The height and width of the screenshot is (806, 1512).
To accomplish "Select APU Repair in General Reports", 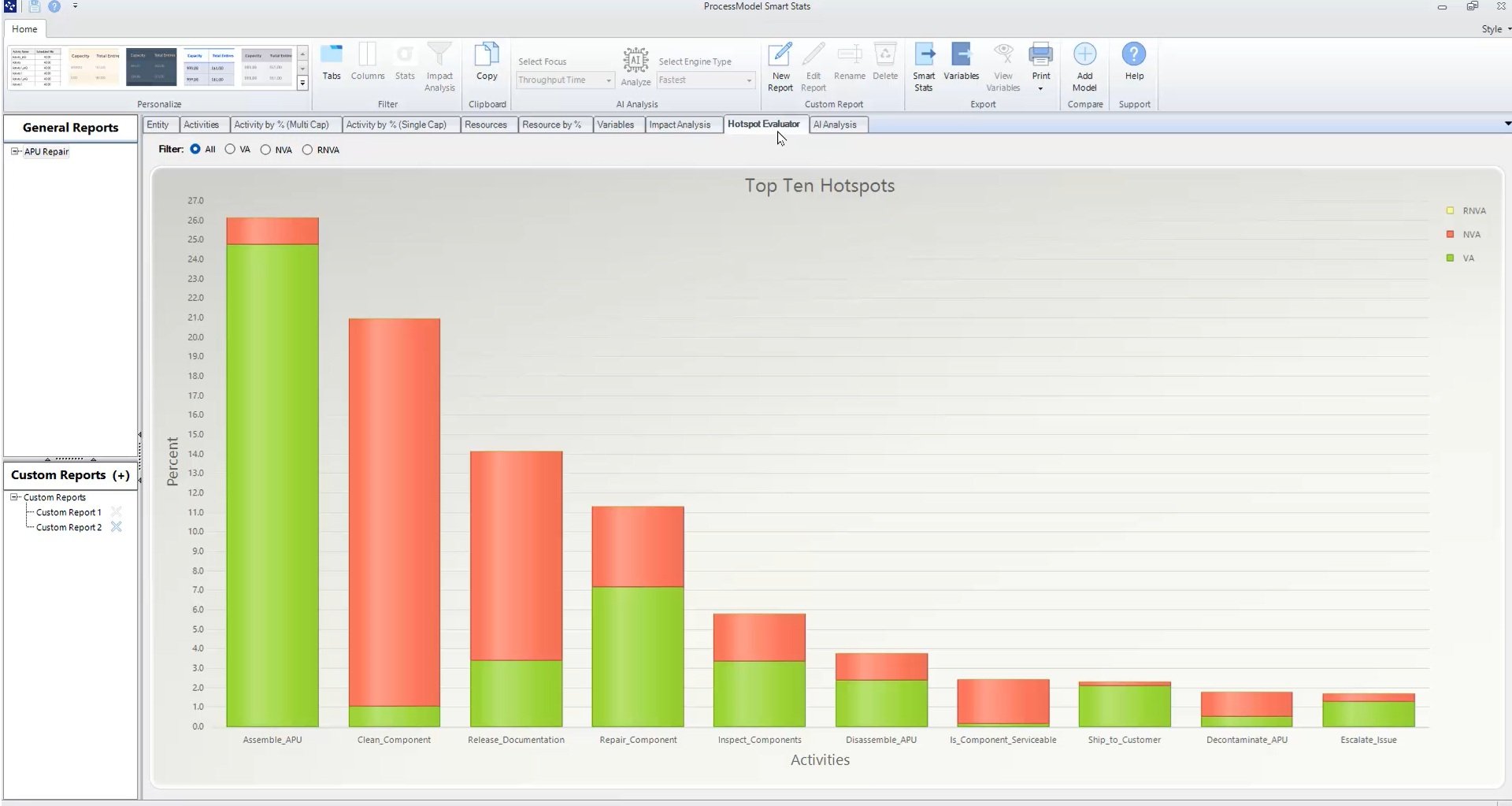I will tap(46, 151).
